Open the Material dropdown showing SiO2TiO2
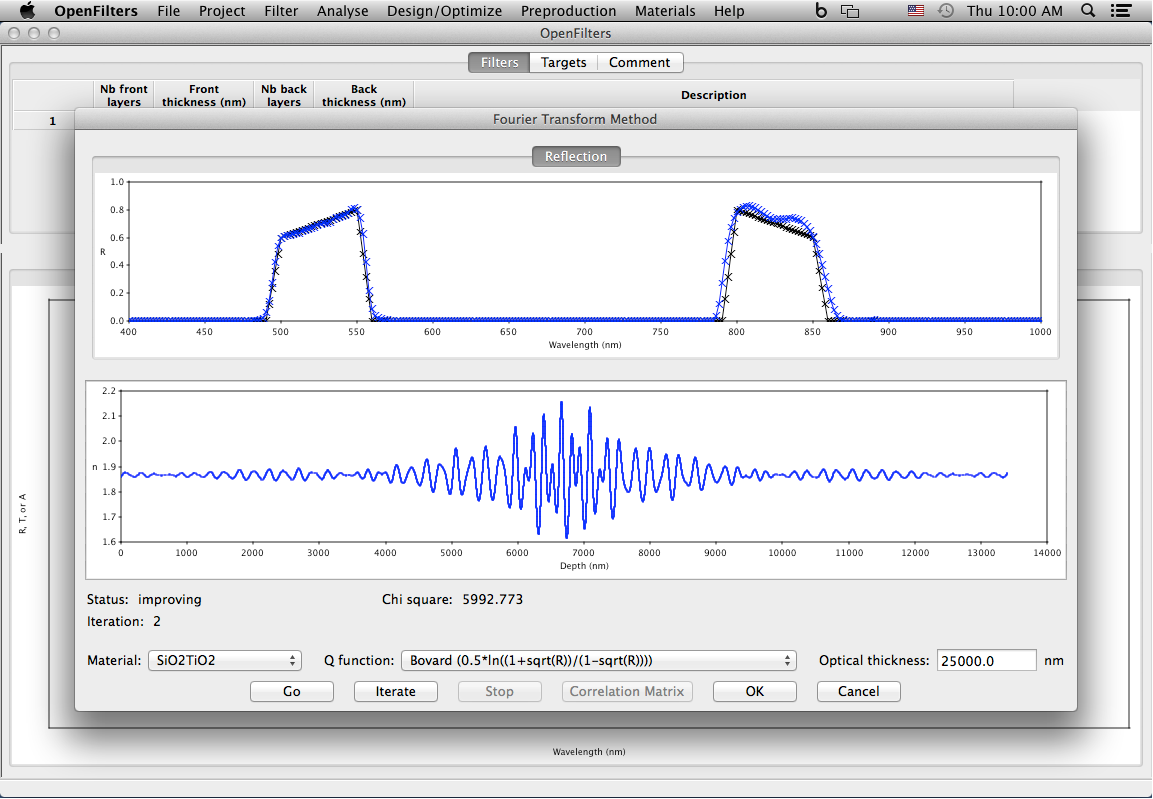Viewport: 1153px width, 799px height. click(224, 660)
